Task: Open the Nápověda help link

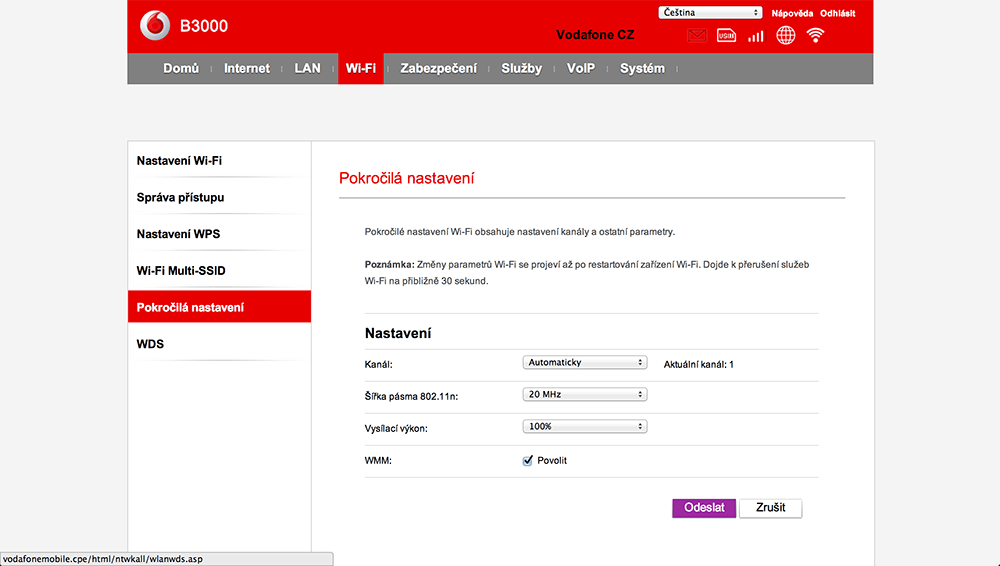Action: 792,13
